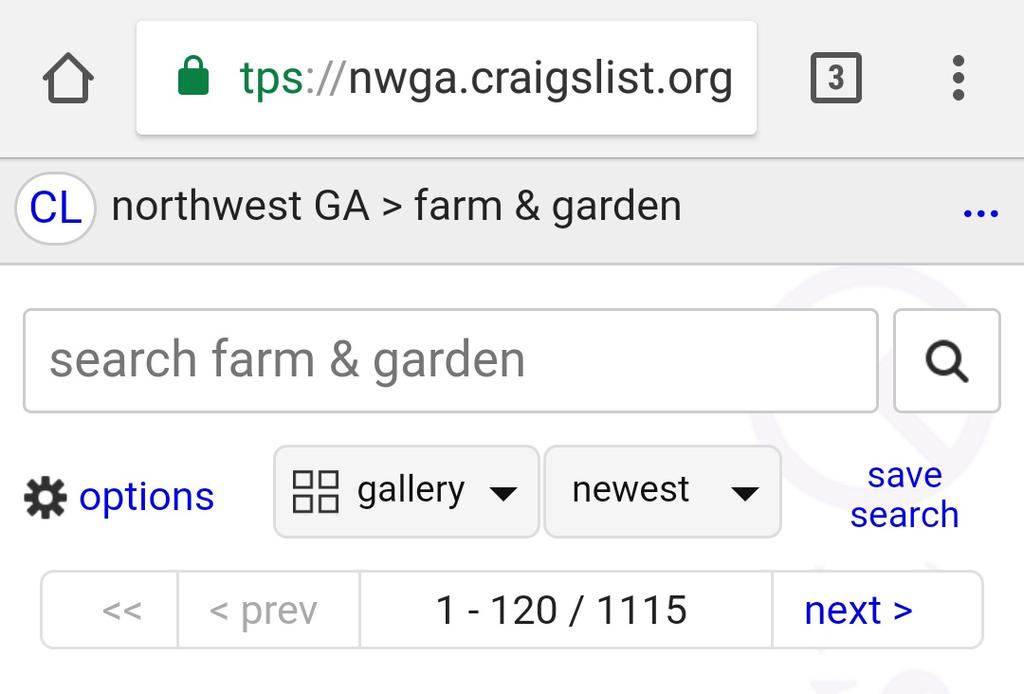The height and width of the screenshot is (694, 1024).
Task: Open the tab switcher showing 3 tabs
Action: (x=835, y=78)
